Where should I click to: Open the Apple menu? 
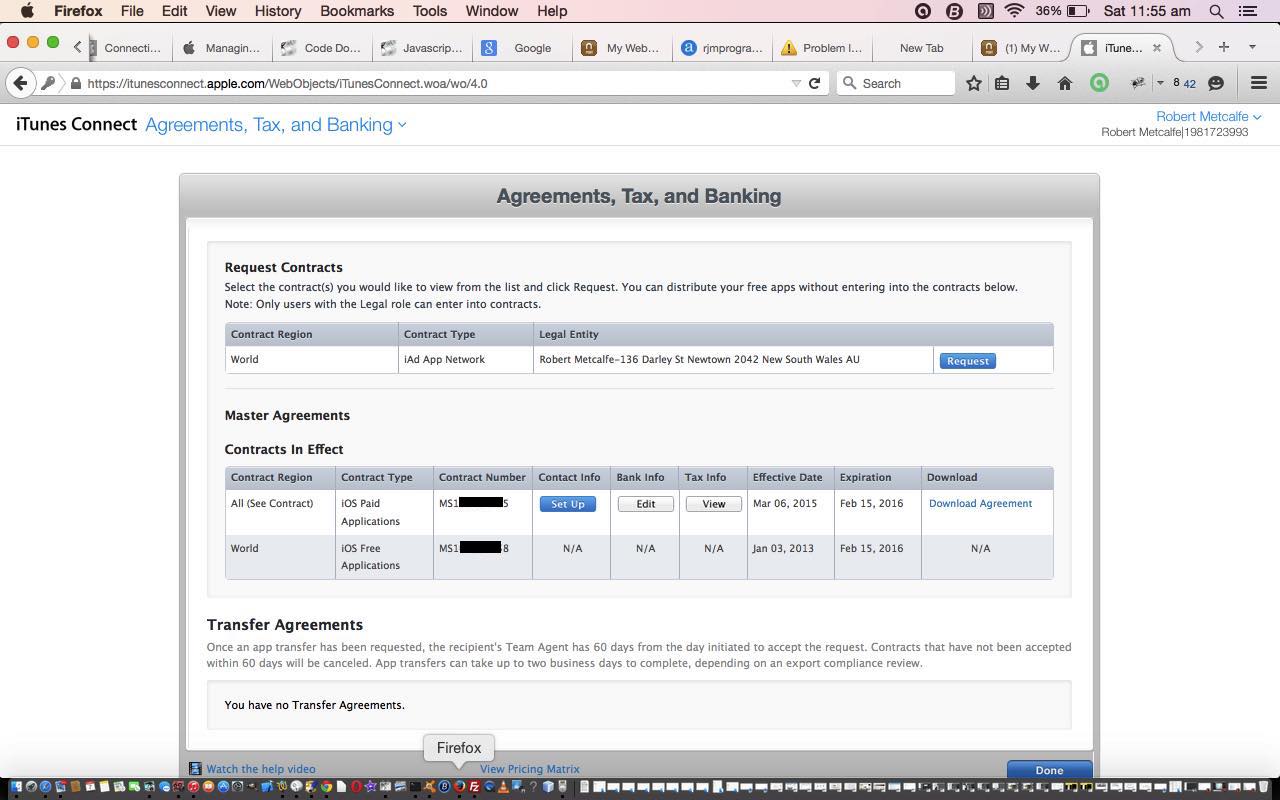(27, 11)
